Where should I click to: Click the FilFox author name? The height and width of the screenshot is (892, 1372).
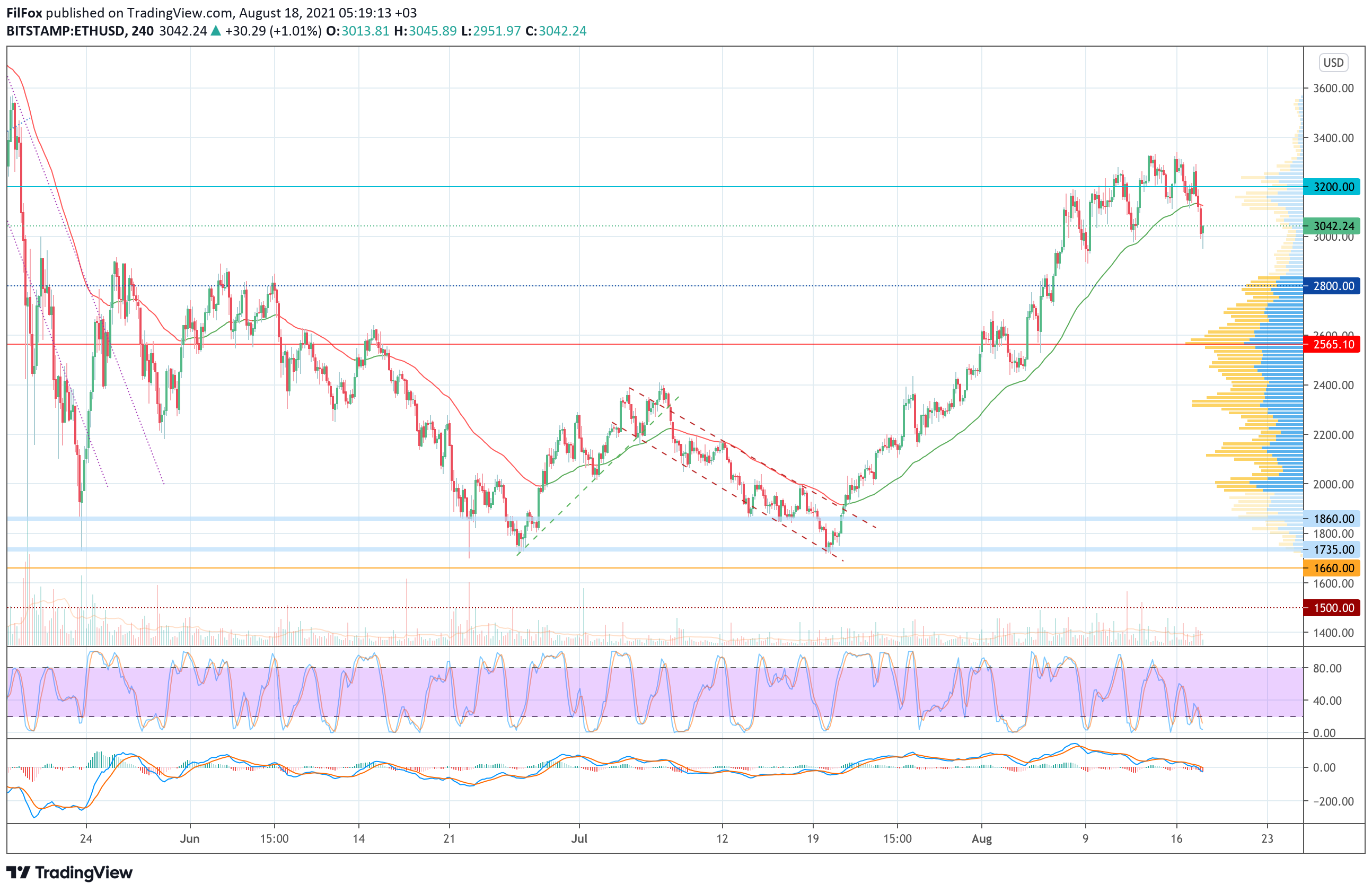pos(24,13)
